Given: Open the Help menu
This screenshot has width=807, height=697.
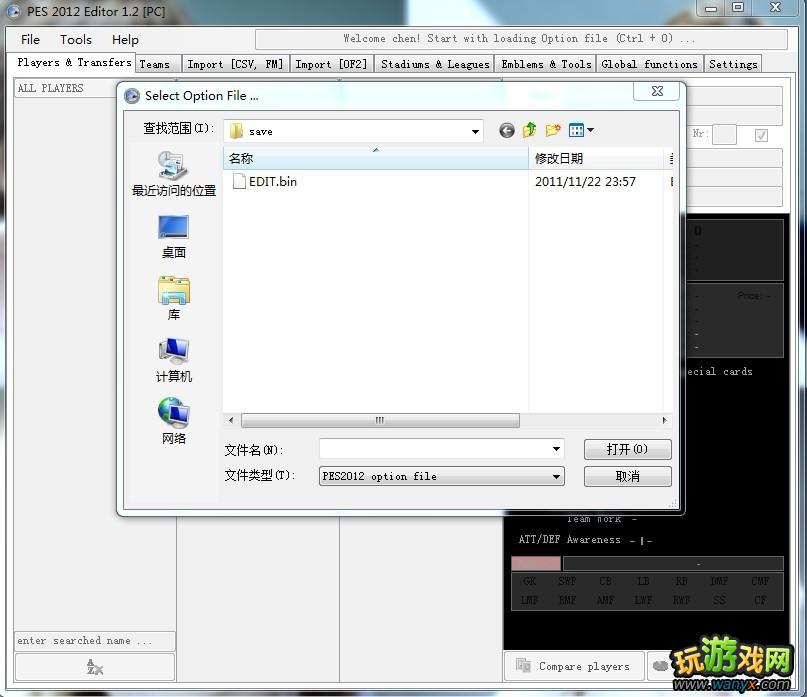Looking at the screenshot, I should (x=125, y=40).
